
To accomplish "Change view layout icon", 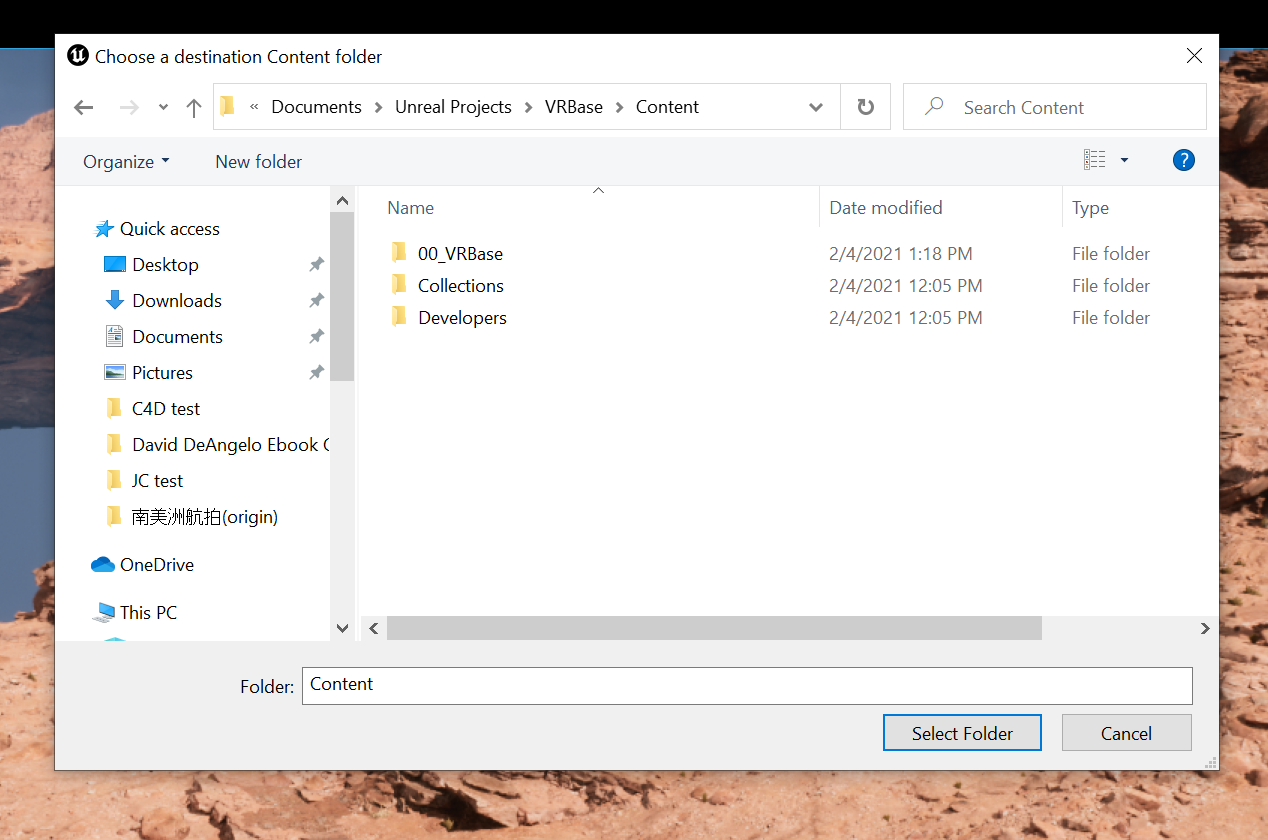I will point(1095,160).
